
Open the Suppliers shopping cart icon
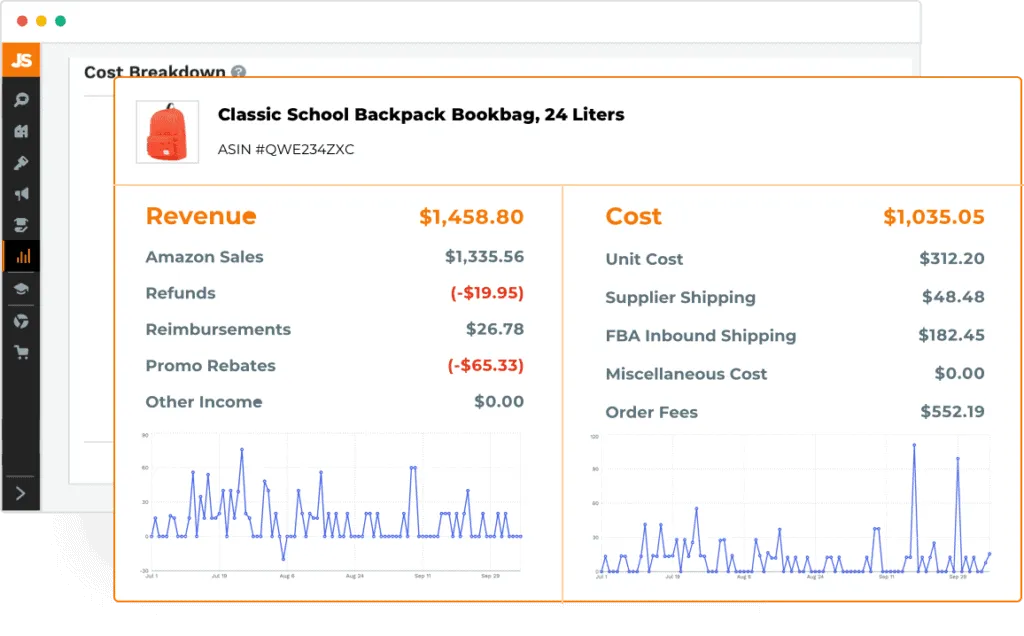tap(21, 352)
